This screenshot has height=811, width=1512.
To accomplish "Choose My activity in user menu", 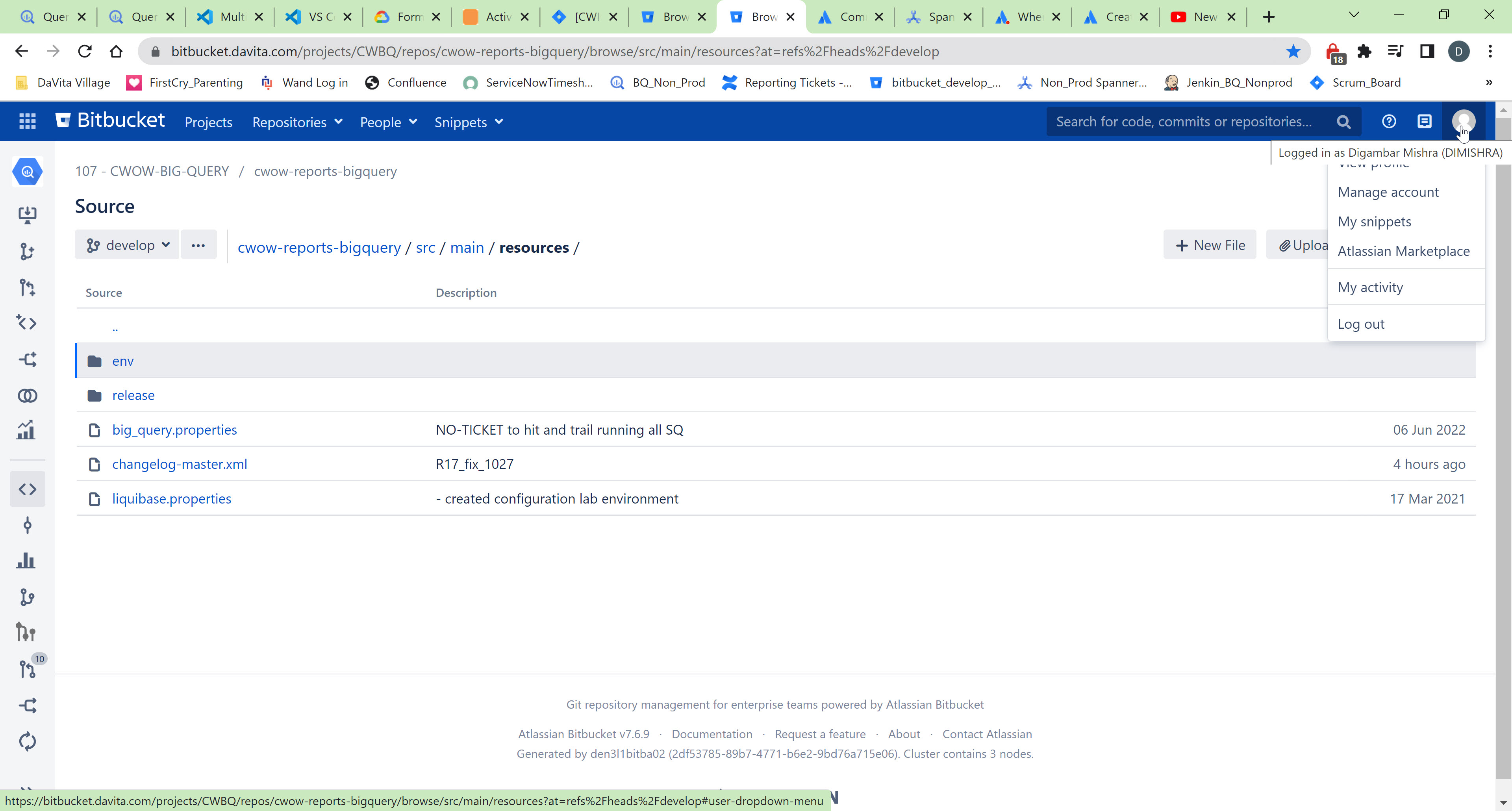I will [x=1370, y=287].
